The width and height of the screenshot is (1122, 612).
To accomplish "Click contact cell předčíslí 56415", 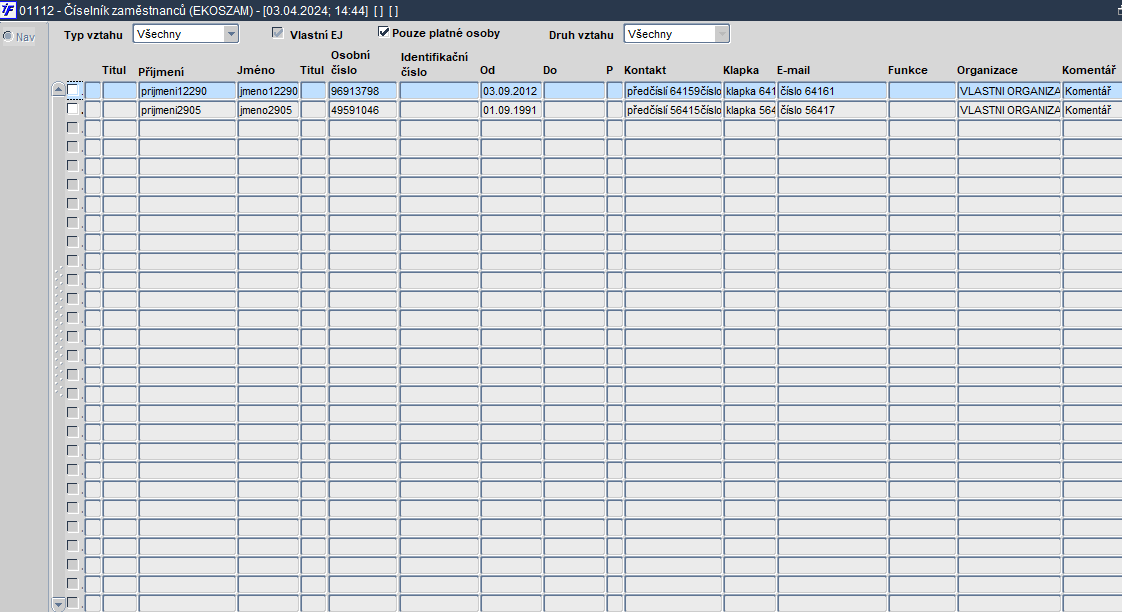I will coord(673,110).
